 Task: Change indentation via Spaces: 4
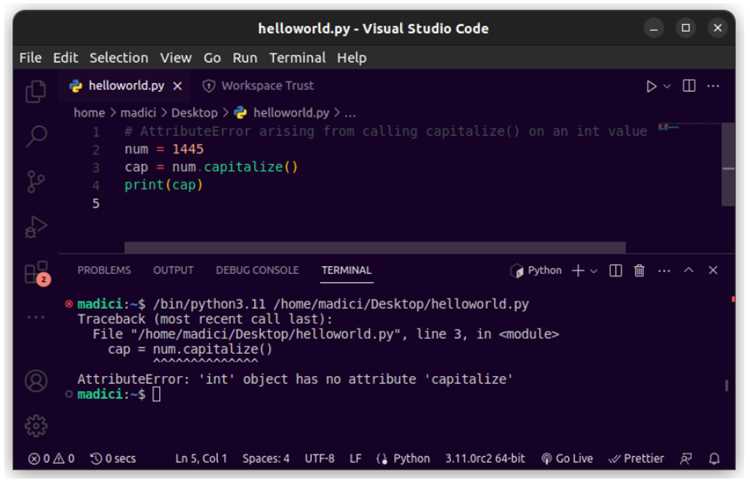point(265,459)
